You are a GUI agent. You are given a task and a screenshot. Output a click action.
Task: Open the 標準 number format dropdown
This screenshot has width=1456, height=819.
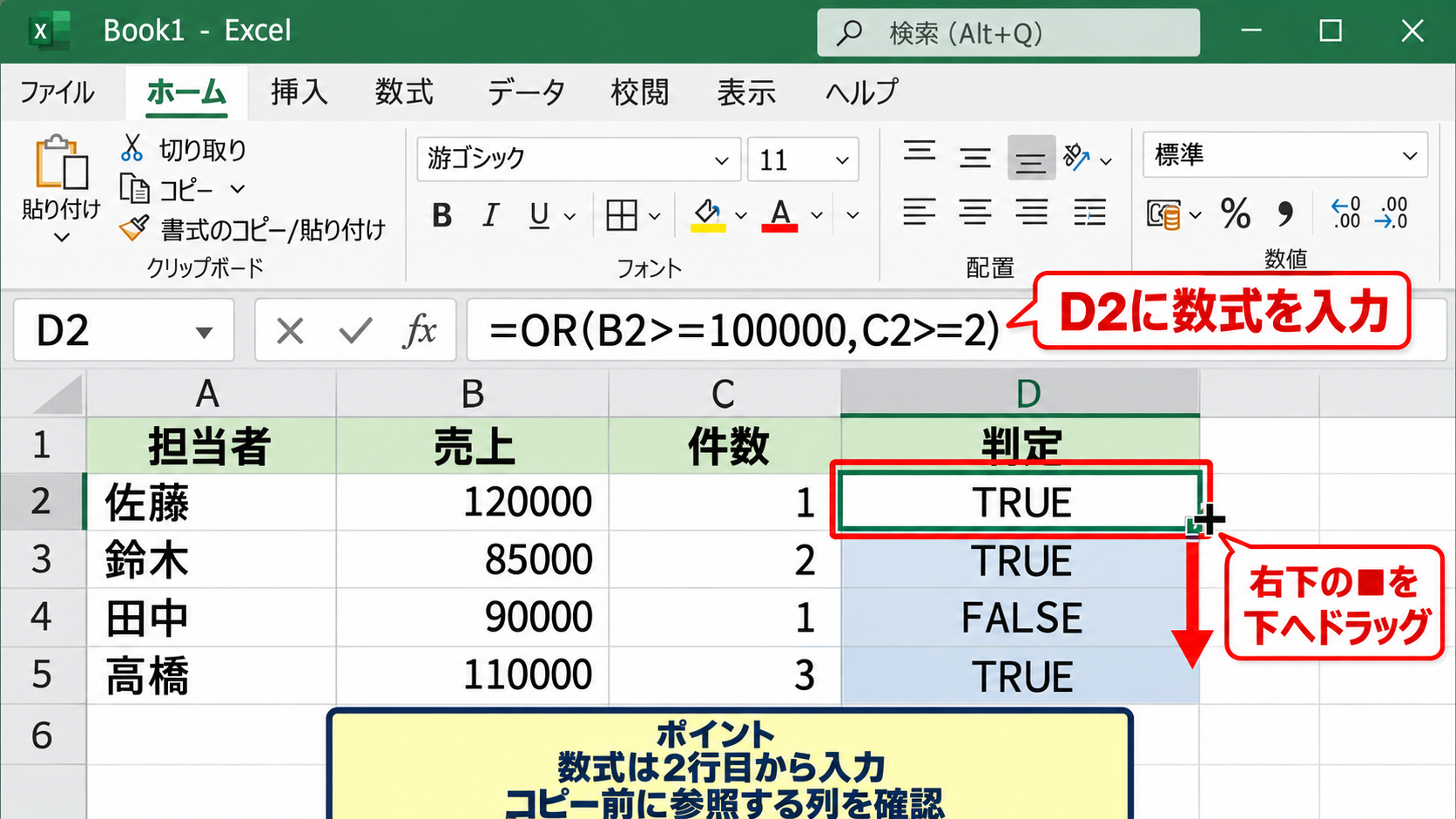[x=1410, y=156]
